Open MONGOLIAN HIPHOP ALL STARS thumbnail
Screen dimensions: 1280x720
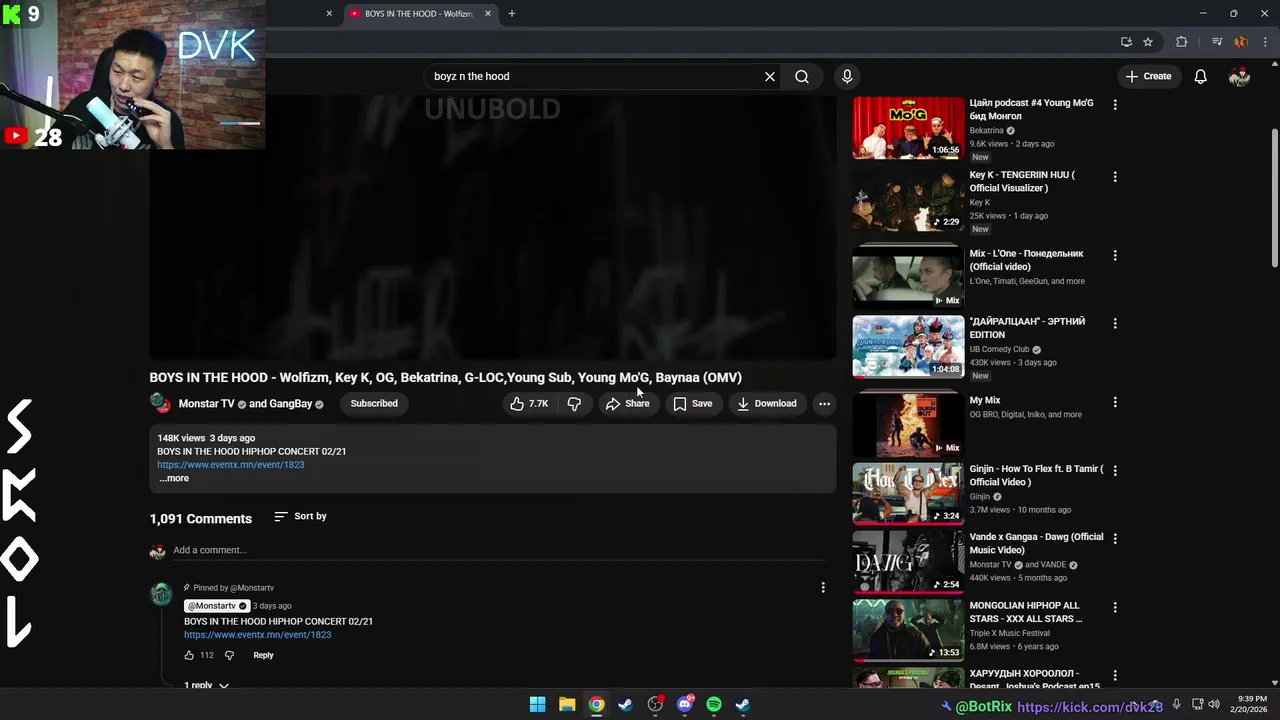(908, 630)
